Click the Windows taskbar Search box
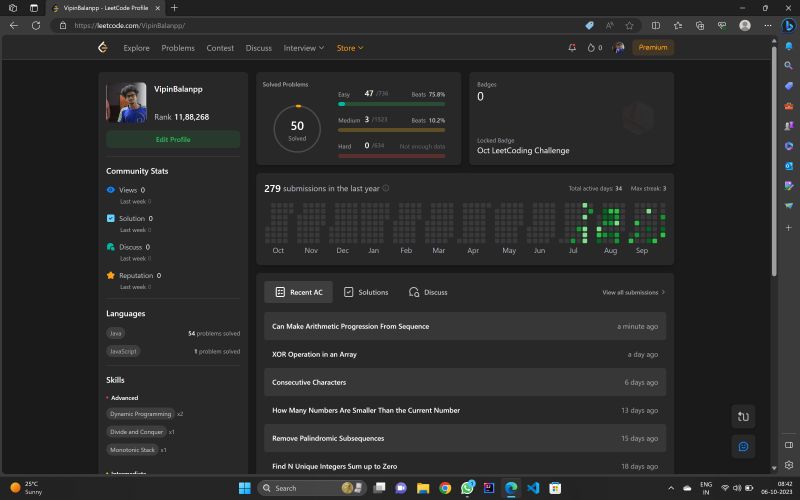Viewport: 800px width, 500px height. (x=312, y=488)
